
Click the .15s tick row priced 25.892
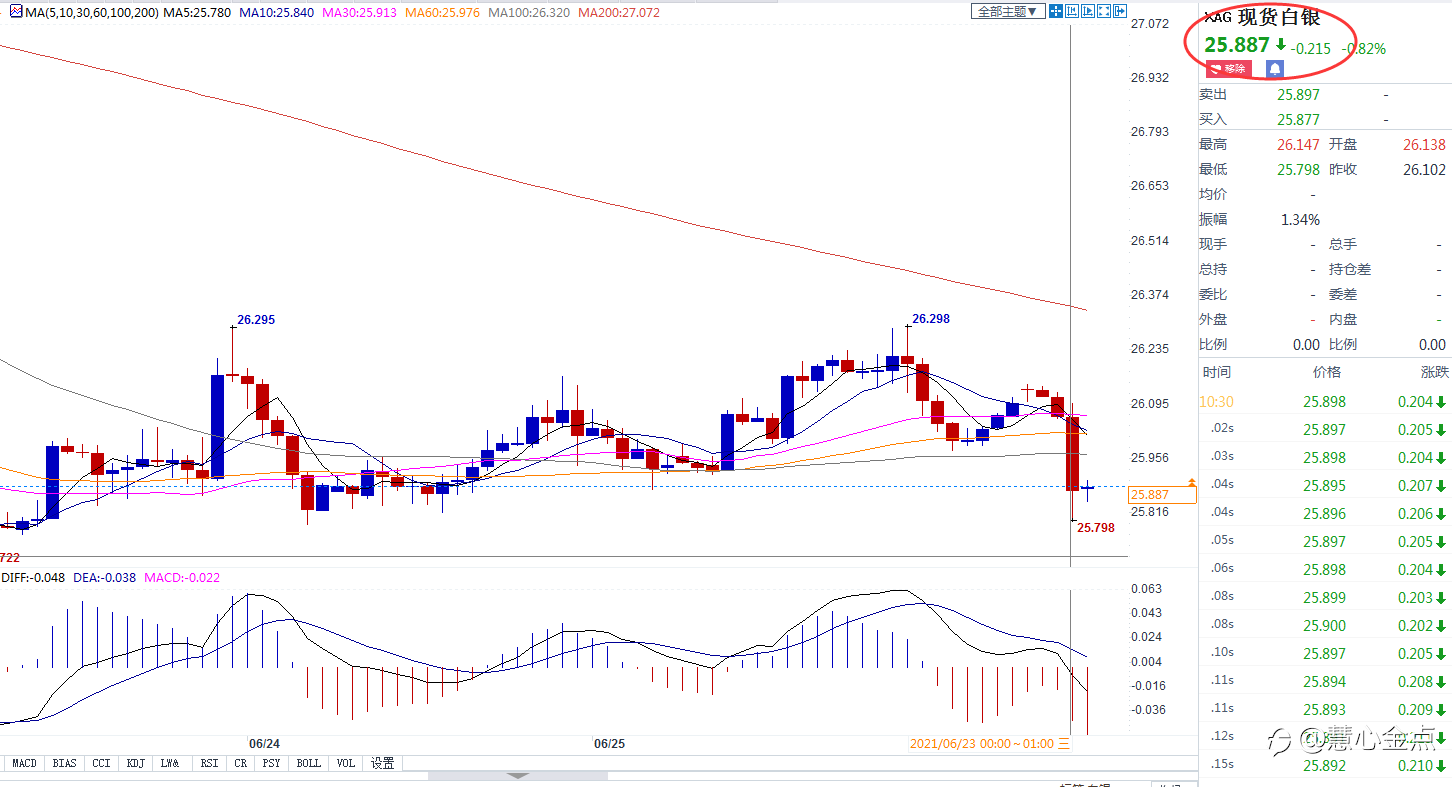tap(1325, 766)
